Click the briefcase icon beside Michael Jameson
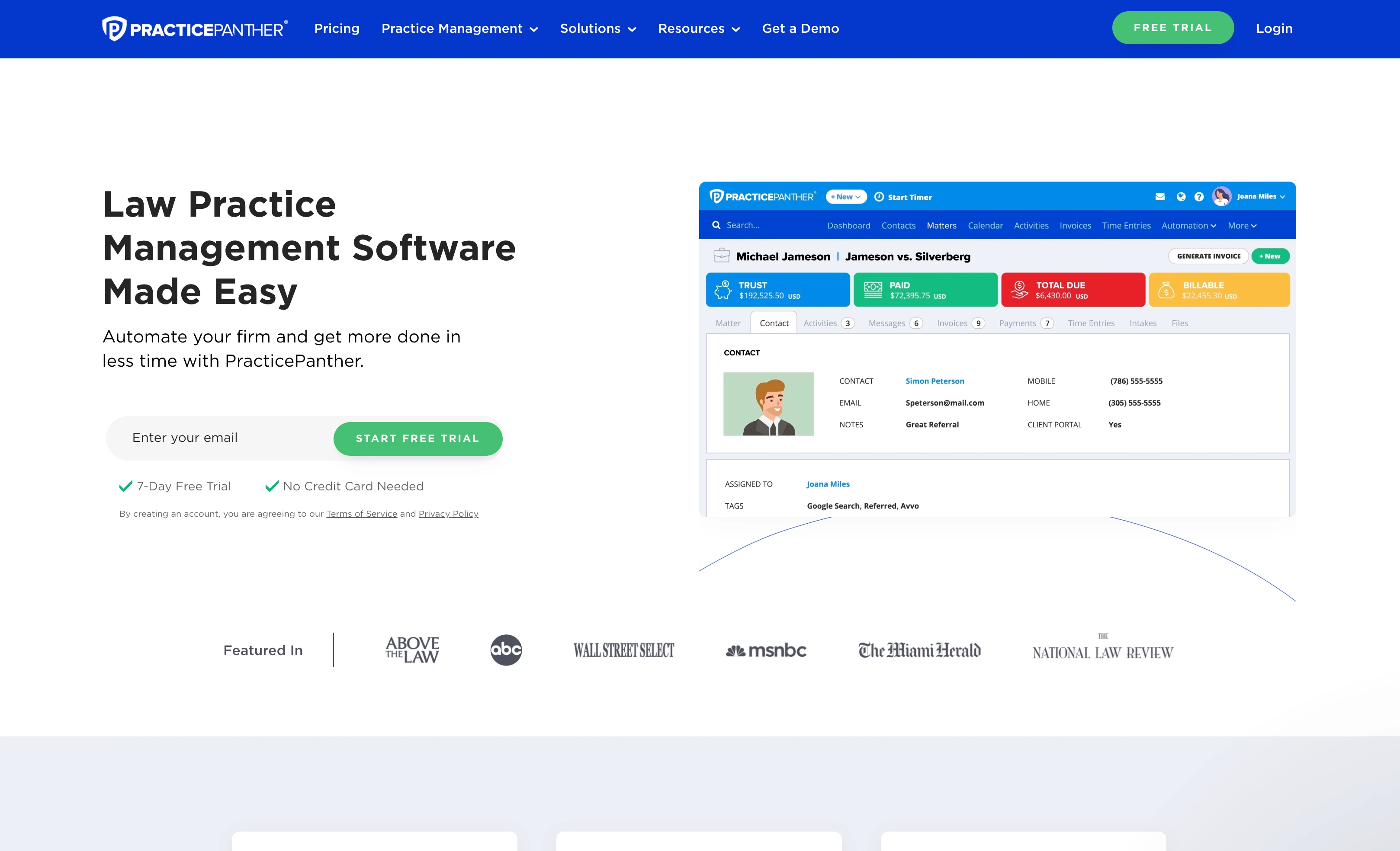1400x851 pixels. (722, 256)
